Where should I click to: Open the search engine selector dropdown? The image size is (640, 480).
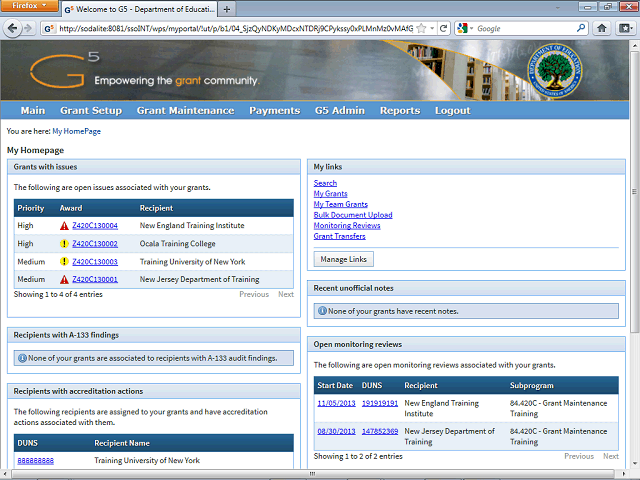pos(465,28)
